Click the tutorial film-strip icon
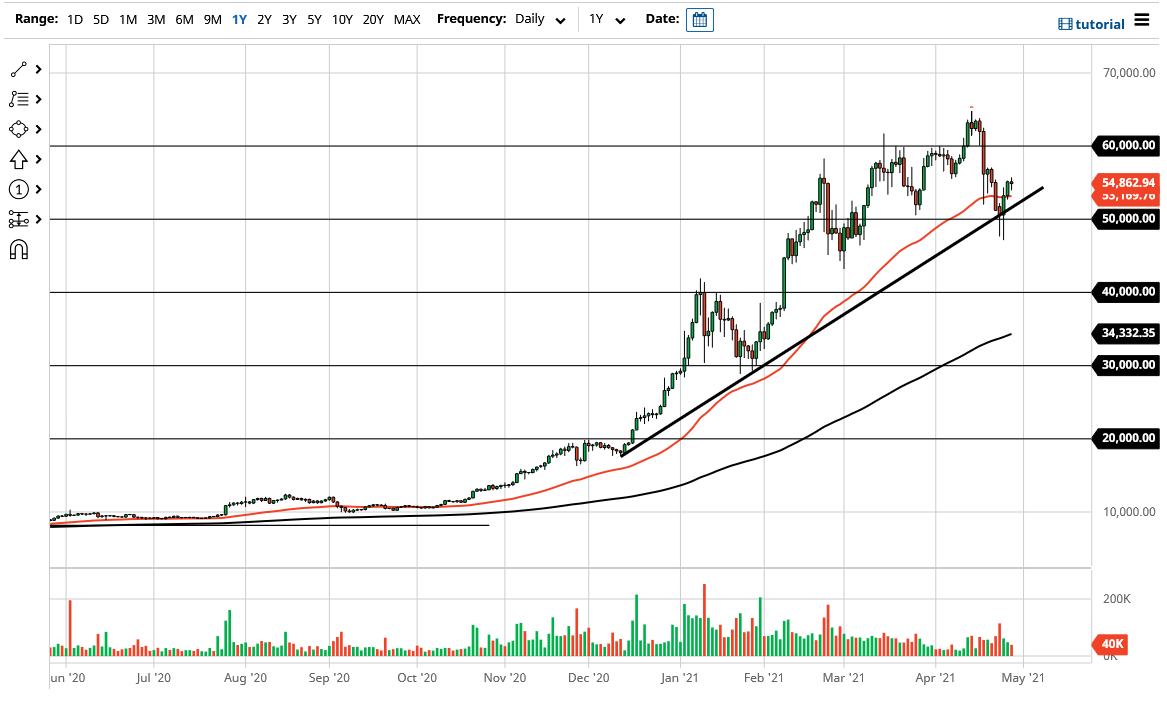This screenshot has width=1167, height=709. [1063, 23]
